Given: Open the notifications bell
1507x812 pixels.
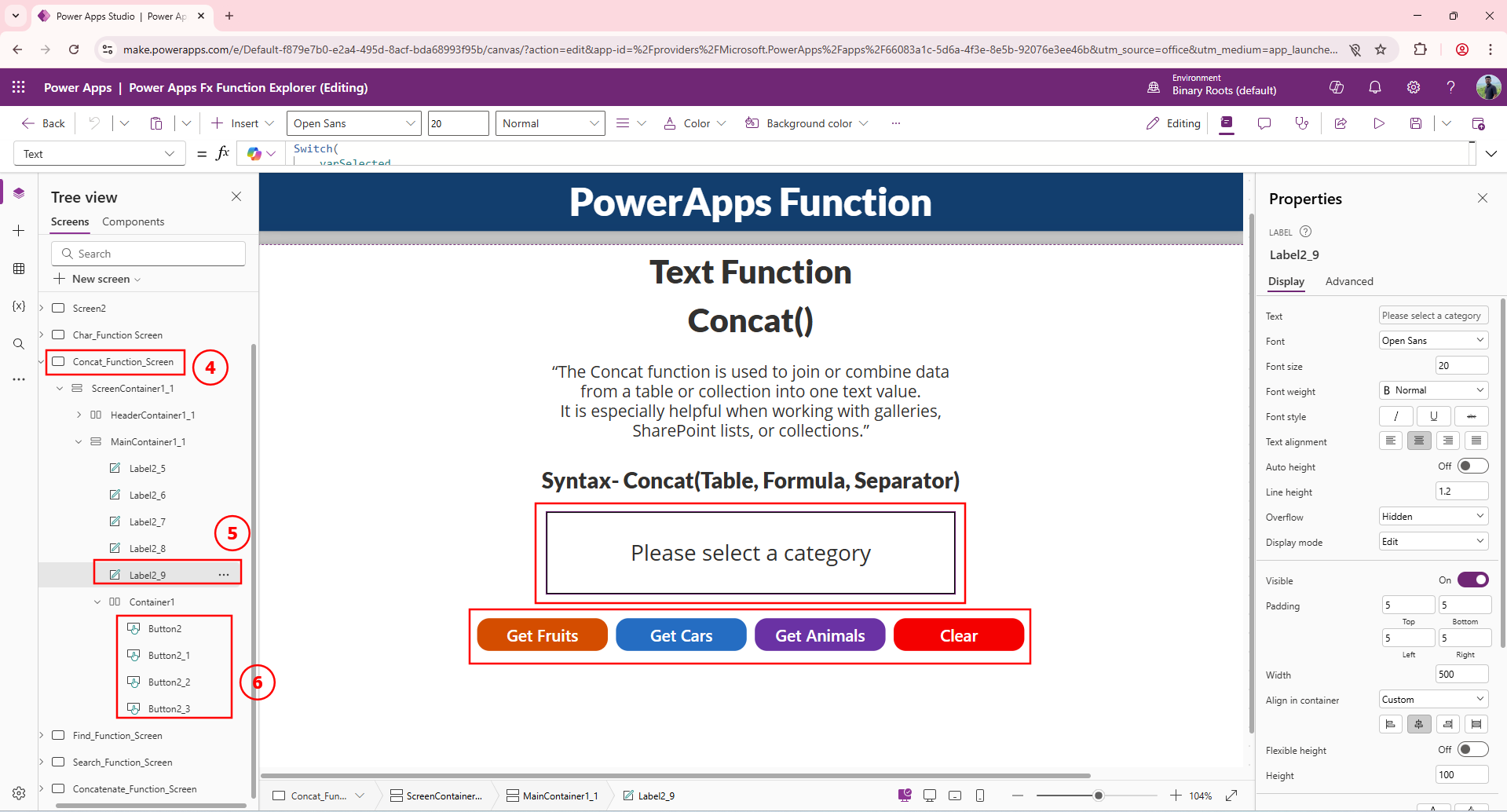Looking at the screenshot, I should (1375, 87).
